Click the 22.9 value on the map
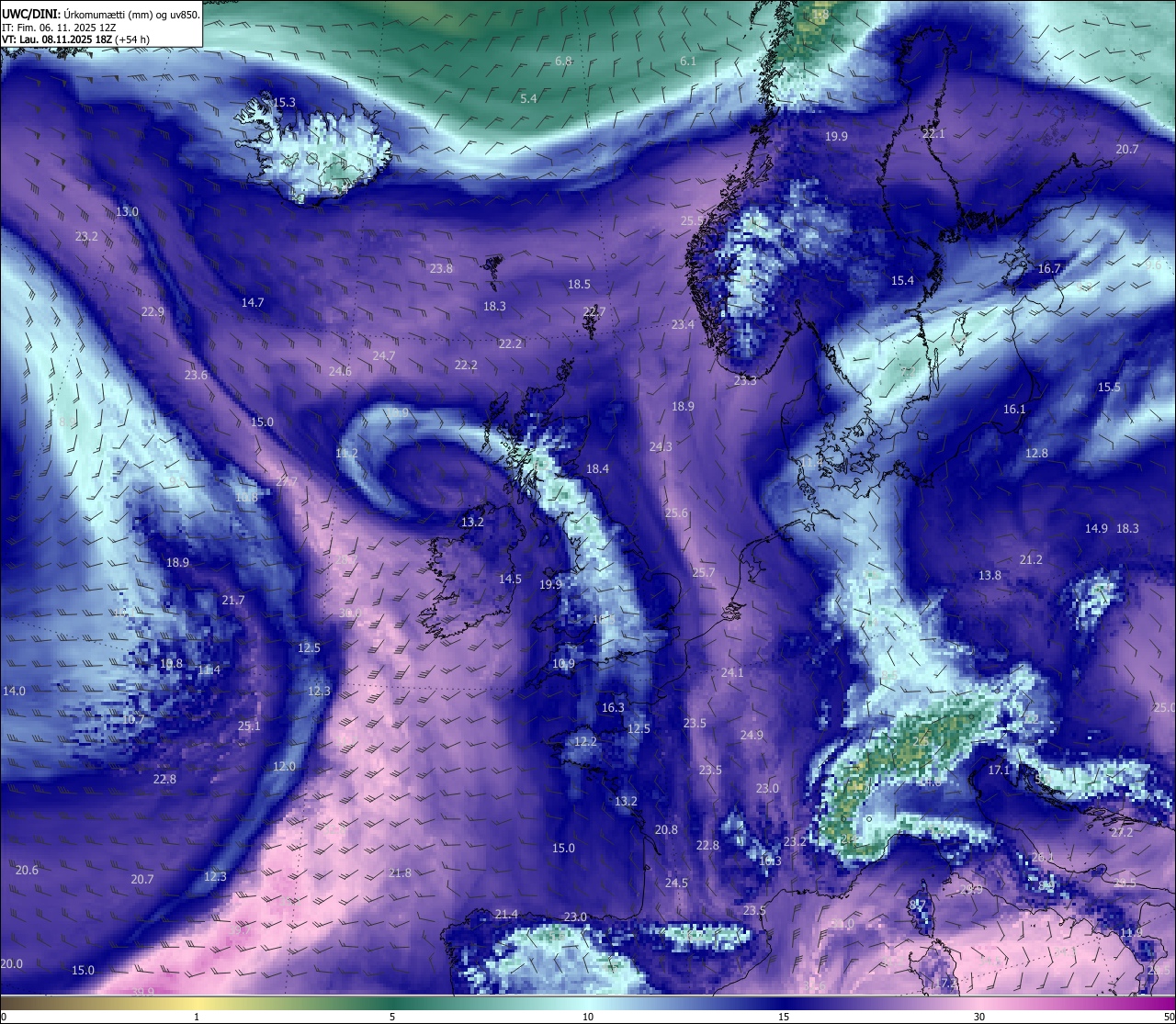1176x1024 pixels. point(153,311)
